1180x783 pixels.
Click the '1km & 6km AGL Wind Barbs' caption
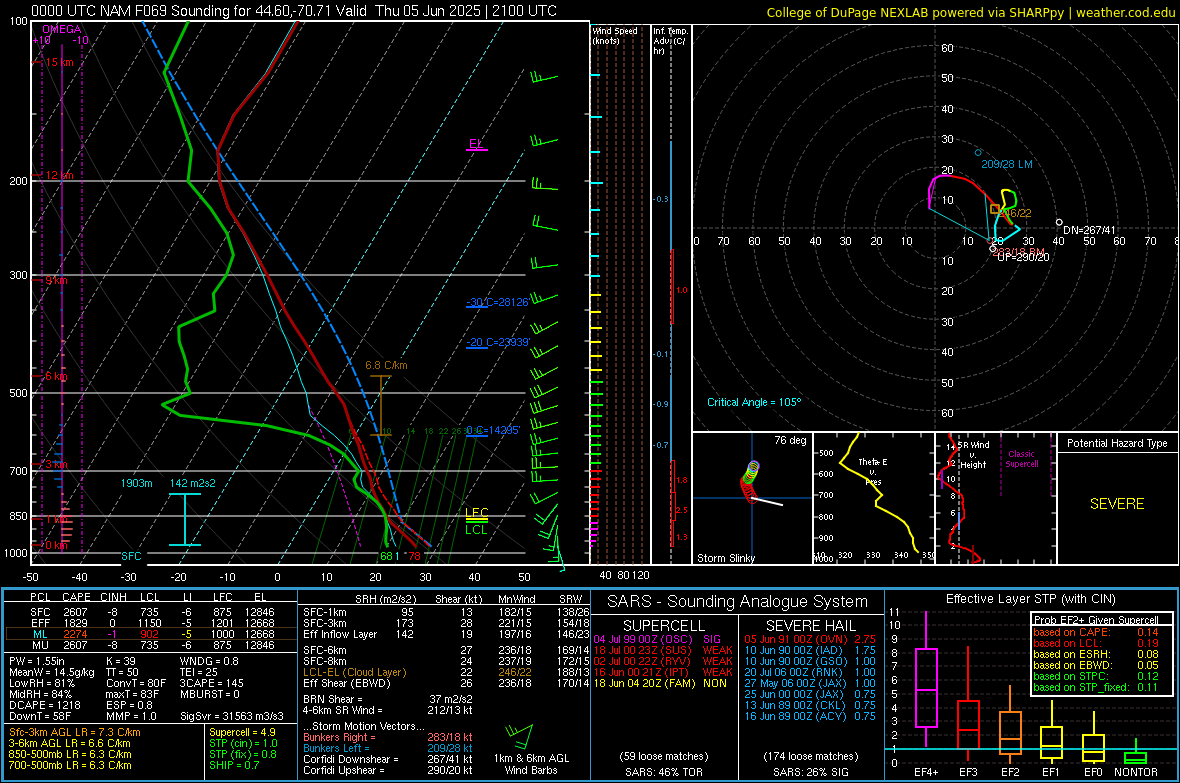coord(531,764)
